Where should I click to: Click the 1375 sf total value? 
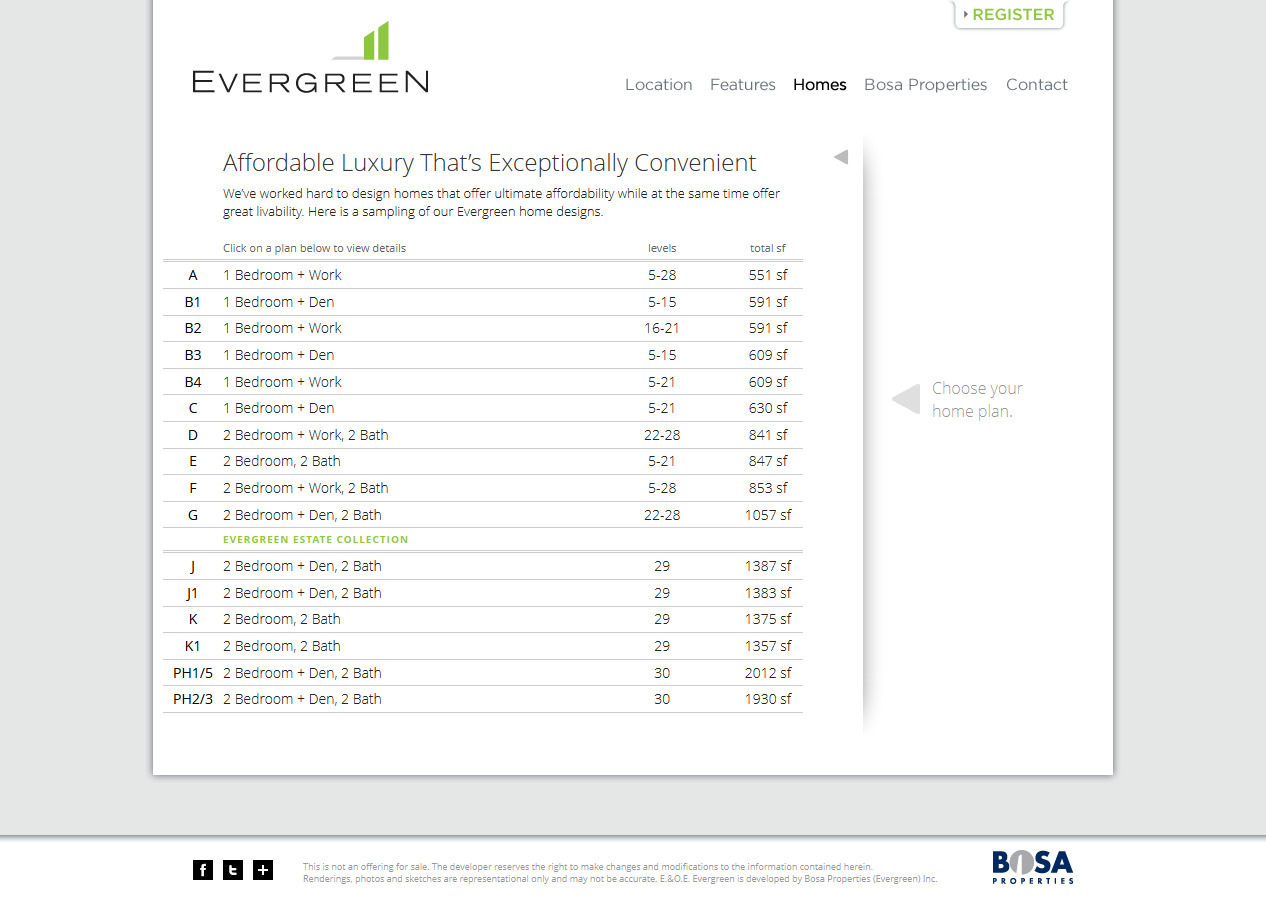[768, 619]
